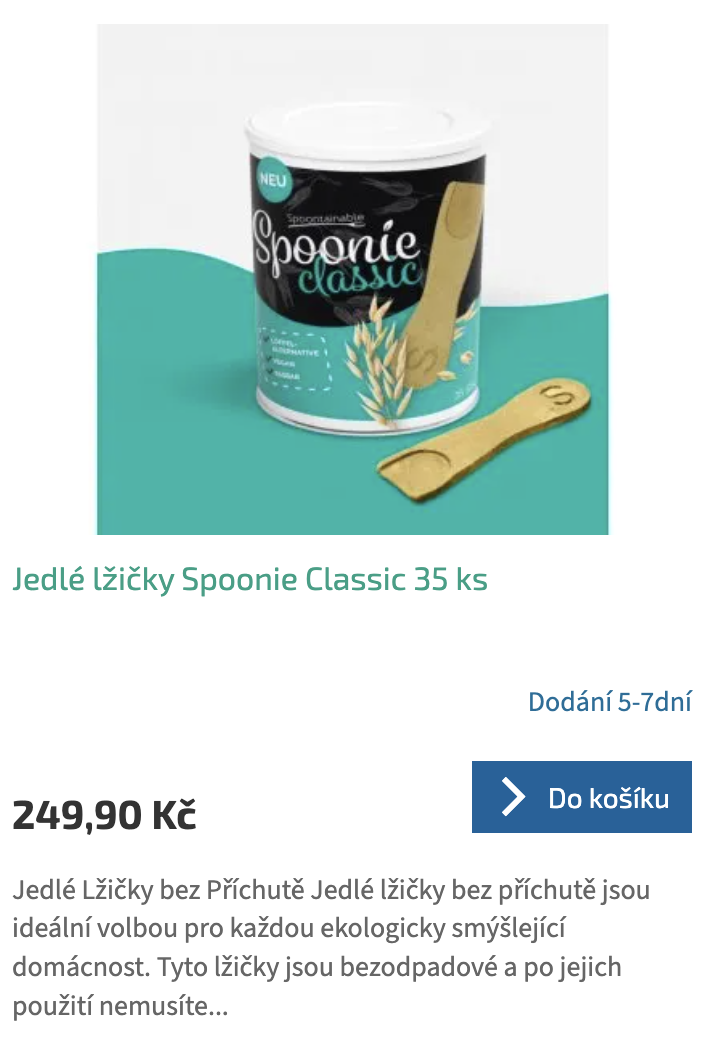The width and height of the screenshot is (710, 1040).
Task: Click the chevron arrow icon in cart button
Action: pos(513,797)
